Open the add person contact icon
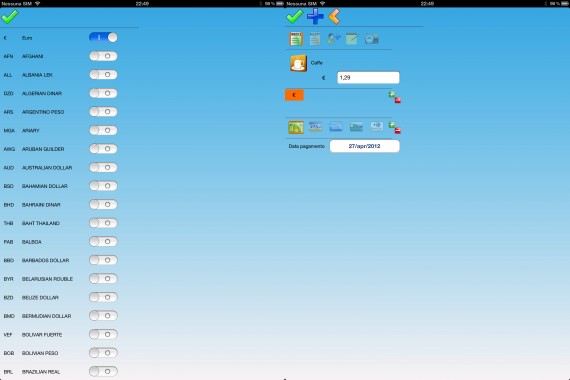Image resolution: width=570 pixels, height=380 pixels. point(334,39)
